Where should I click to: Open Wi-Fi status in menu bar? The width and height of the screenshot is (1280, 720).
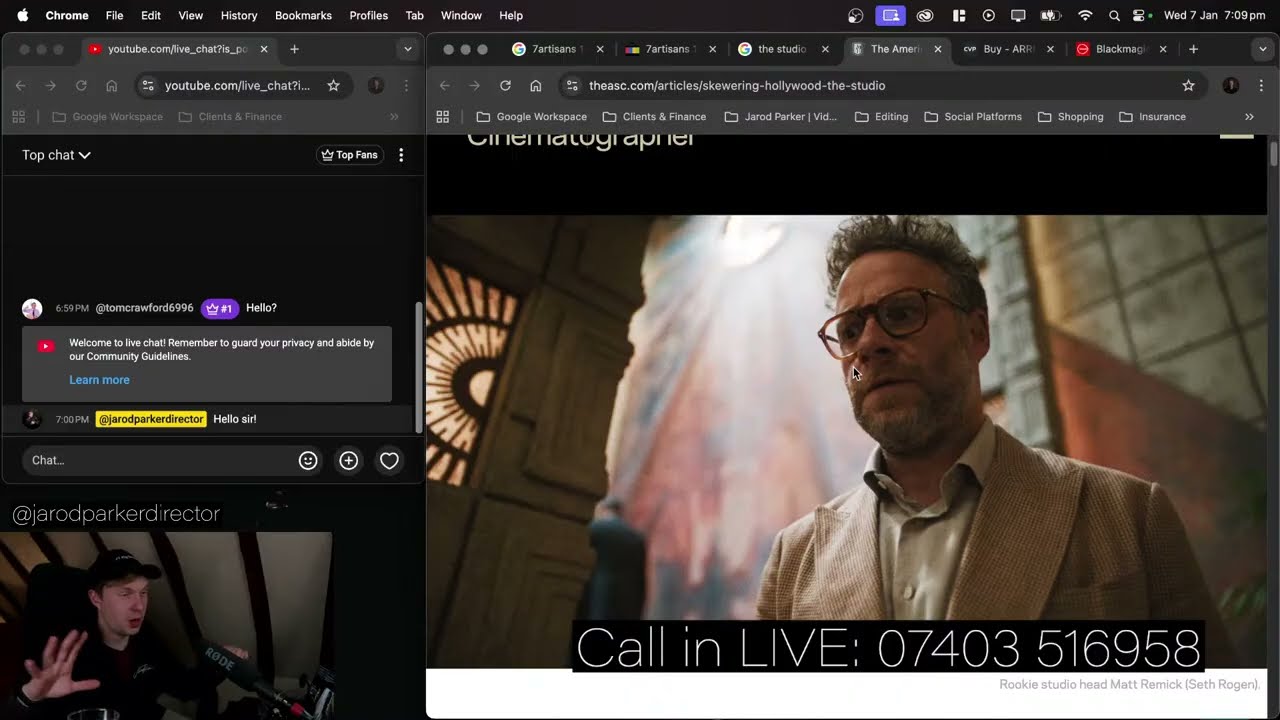[1085, 15]
